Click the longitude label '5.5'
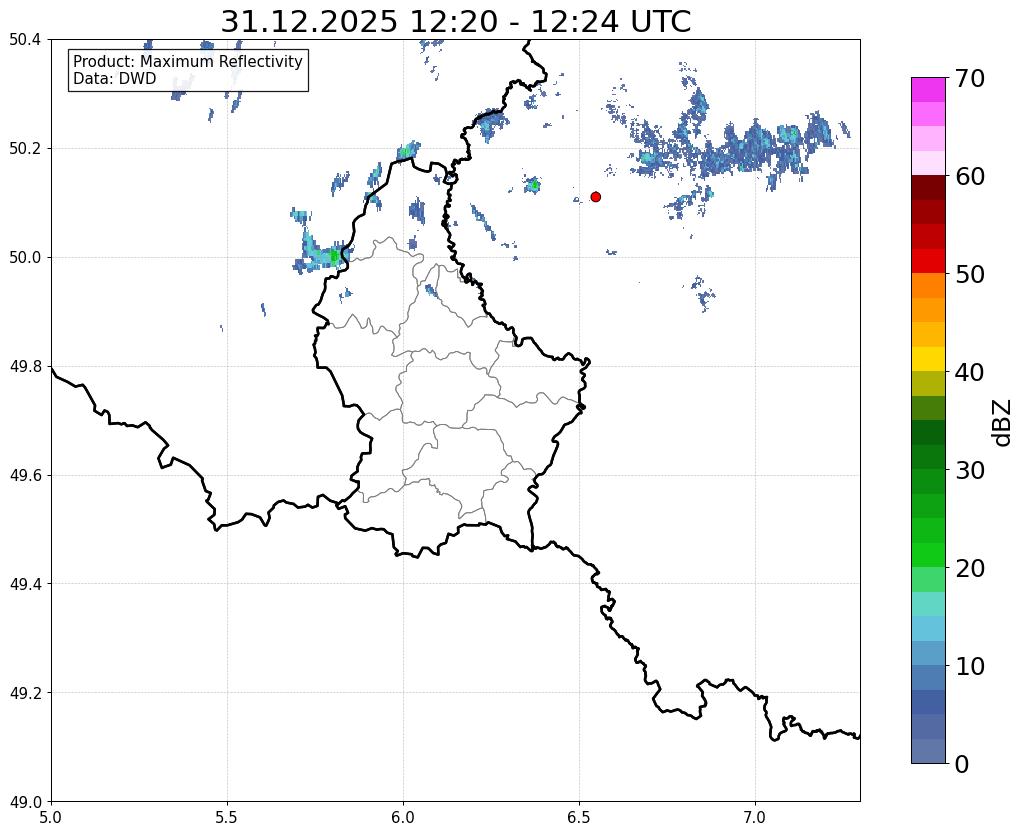 227,817
